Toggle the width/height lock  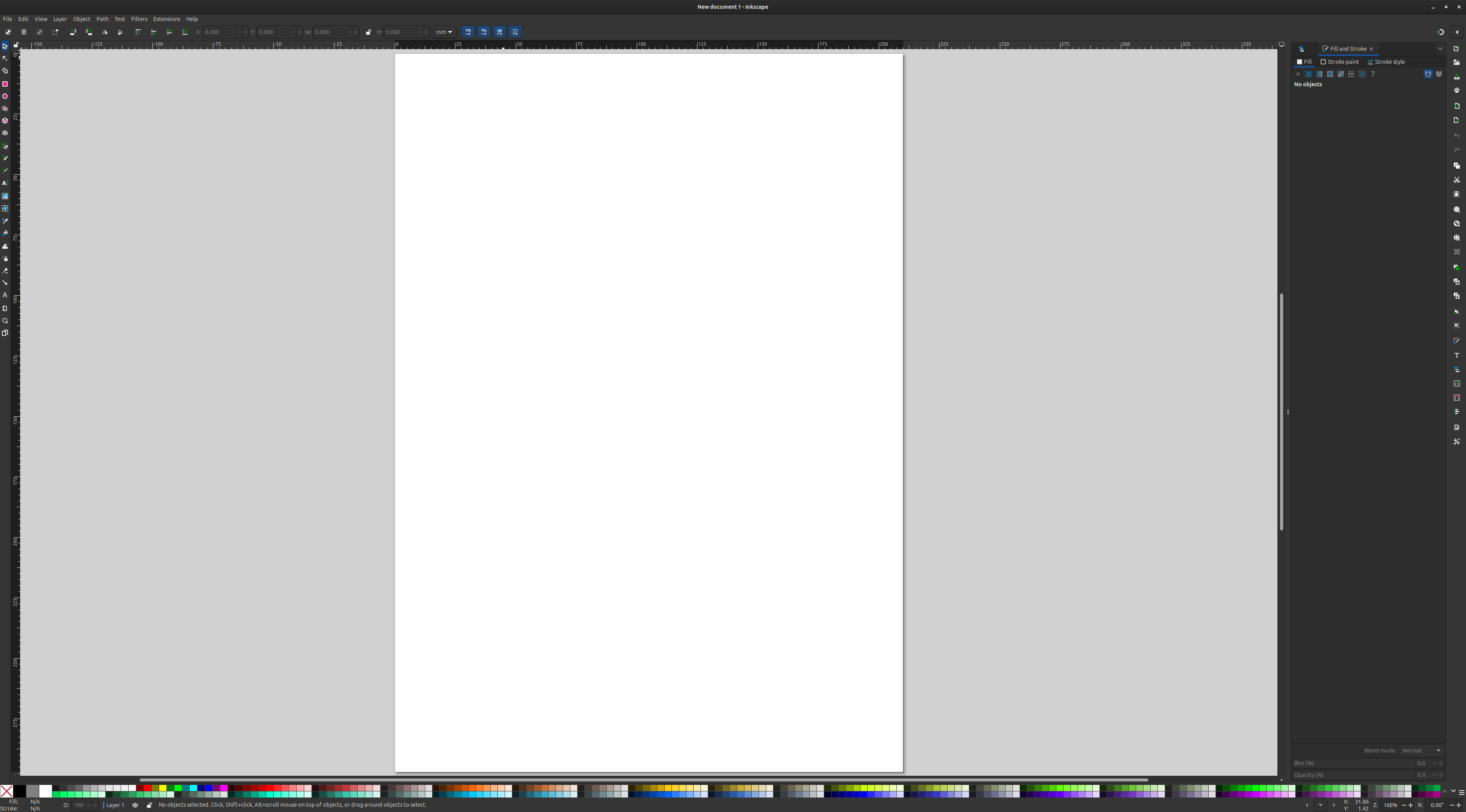368,32
